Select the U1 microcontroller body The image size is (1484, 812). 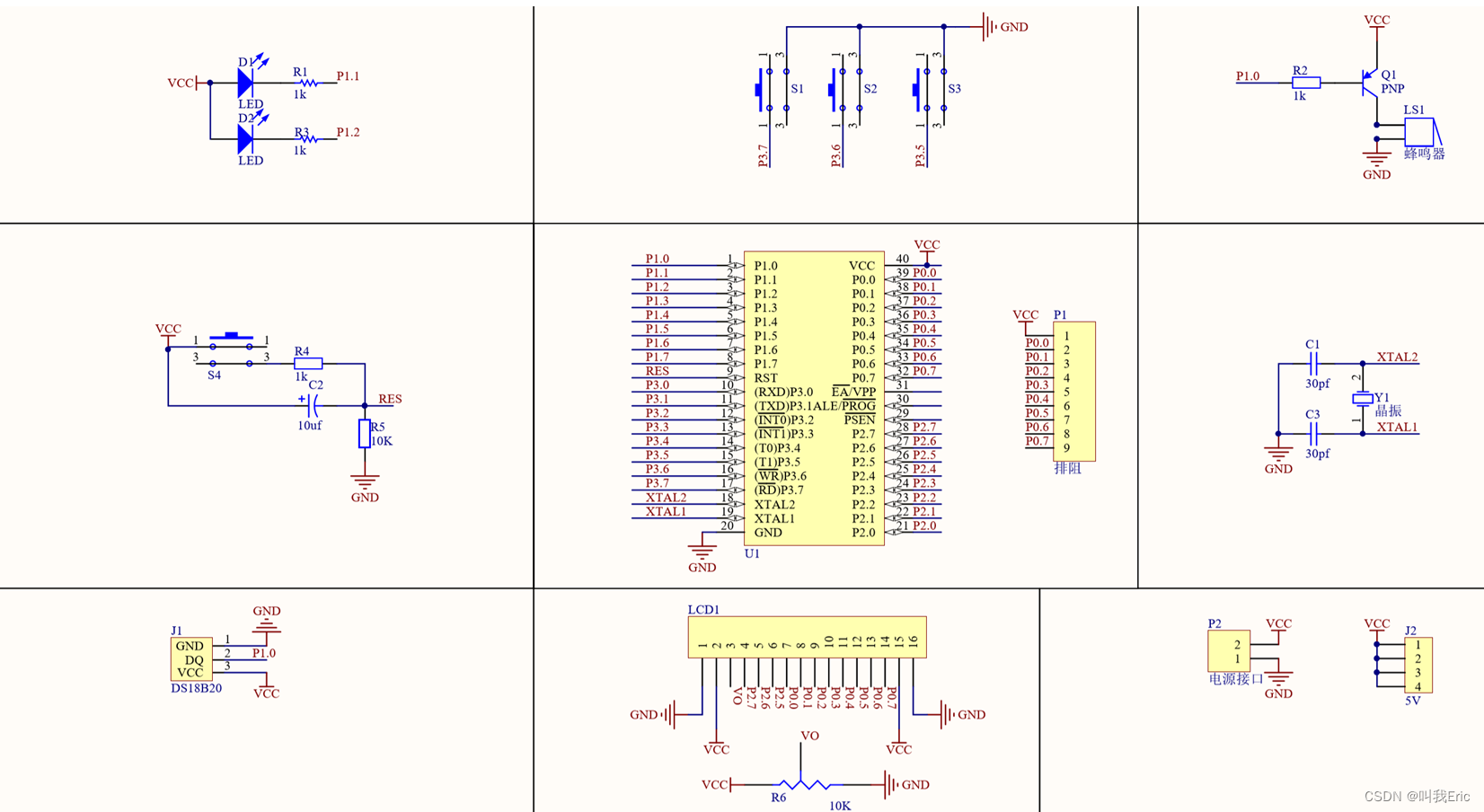tap(814, 398)
